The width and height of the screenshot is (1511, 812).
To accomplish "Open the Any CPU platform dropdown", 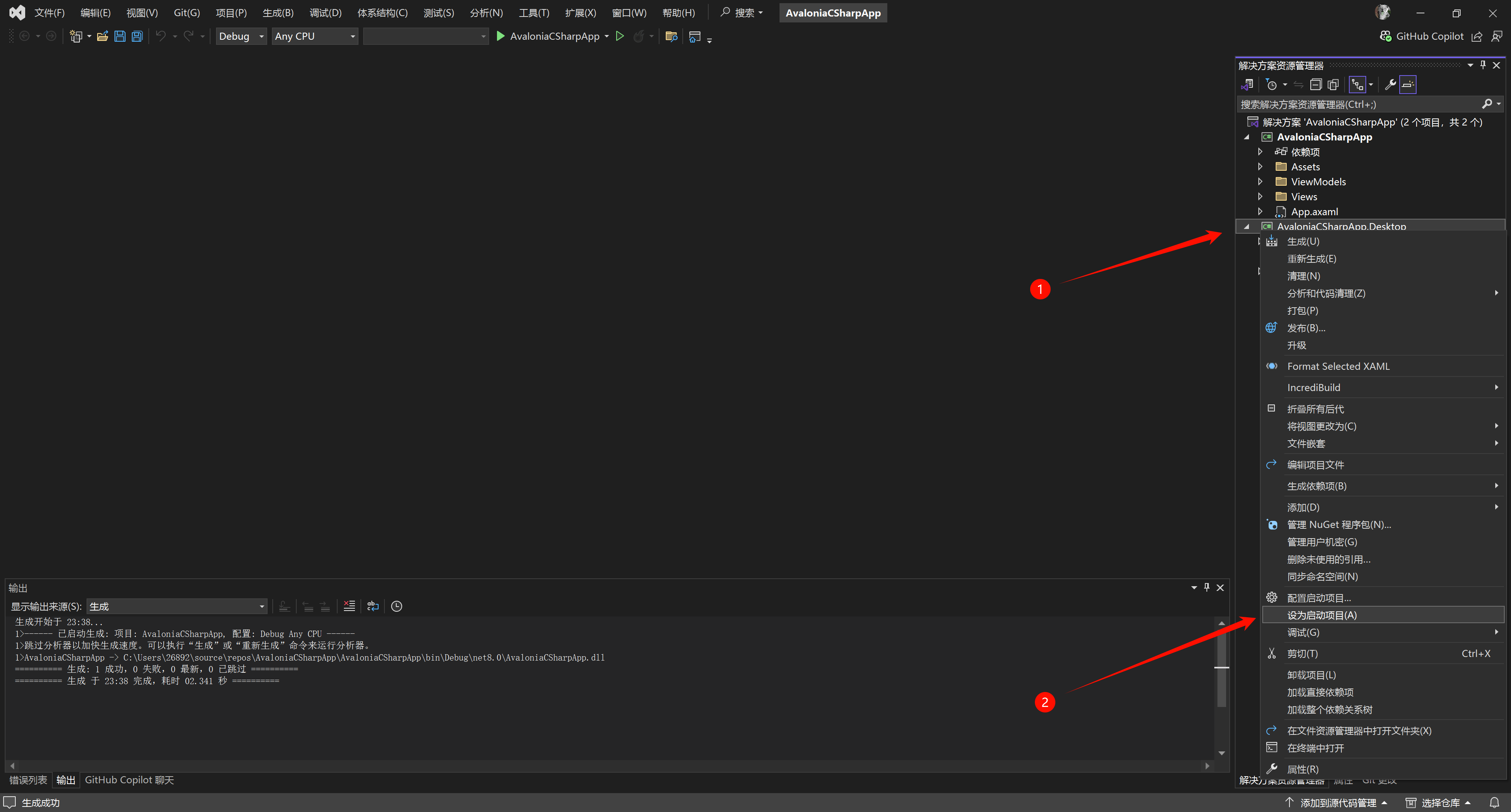I will [x=315, y=36].
